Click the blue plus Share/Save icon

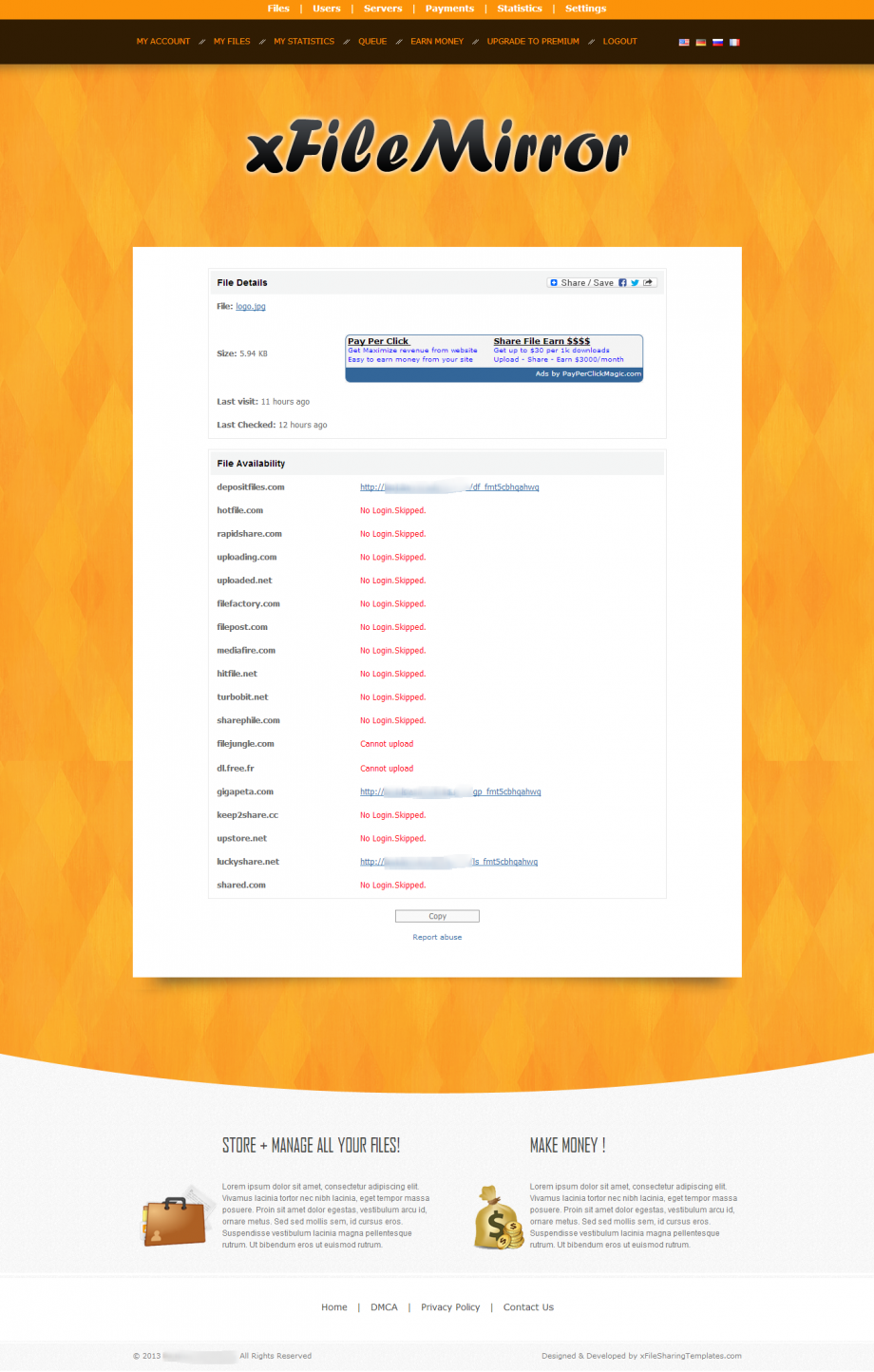[x=554, y=283]
